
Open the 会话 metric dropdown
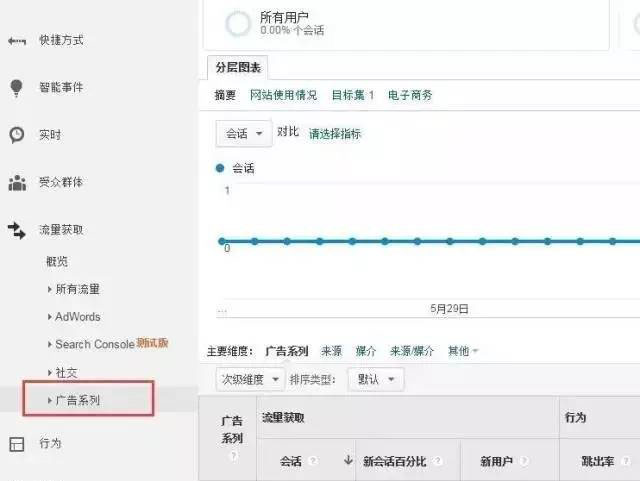click(x=244, y=134)
